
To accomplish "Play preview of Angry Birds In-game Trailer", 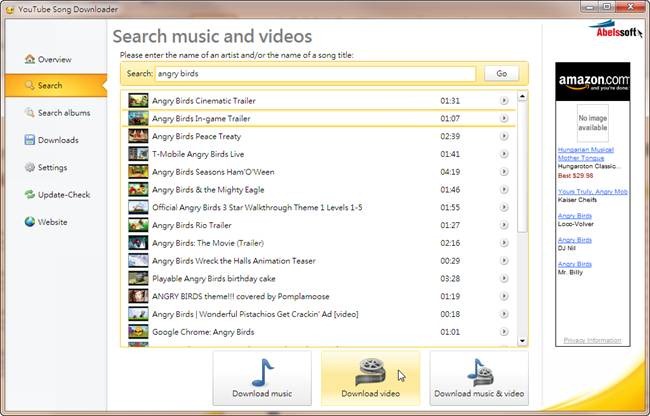I will coord(504,119).
